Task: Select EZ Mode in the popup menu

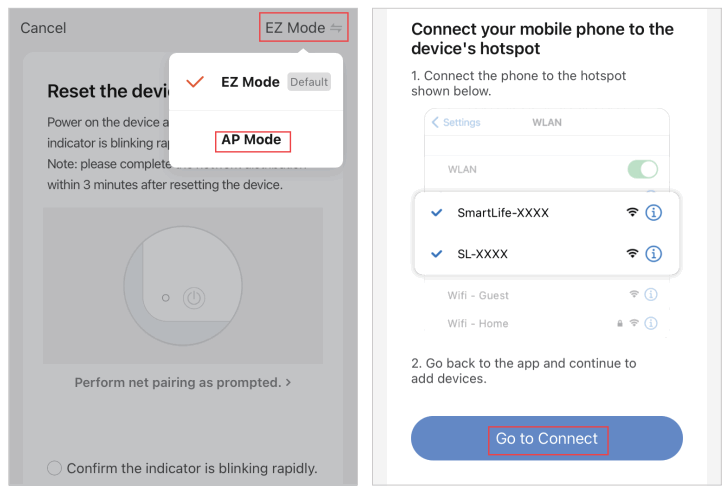Action: click(250, 82)
